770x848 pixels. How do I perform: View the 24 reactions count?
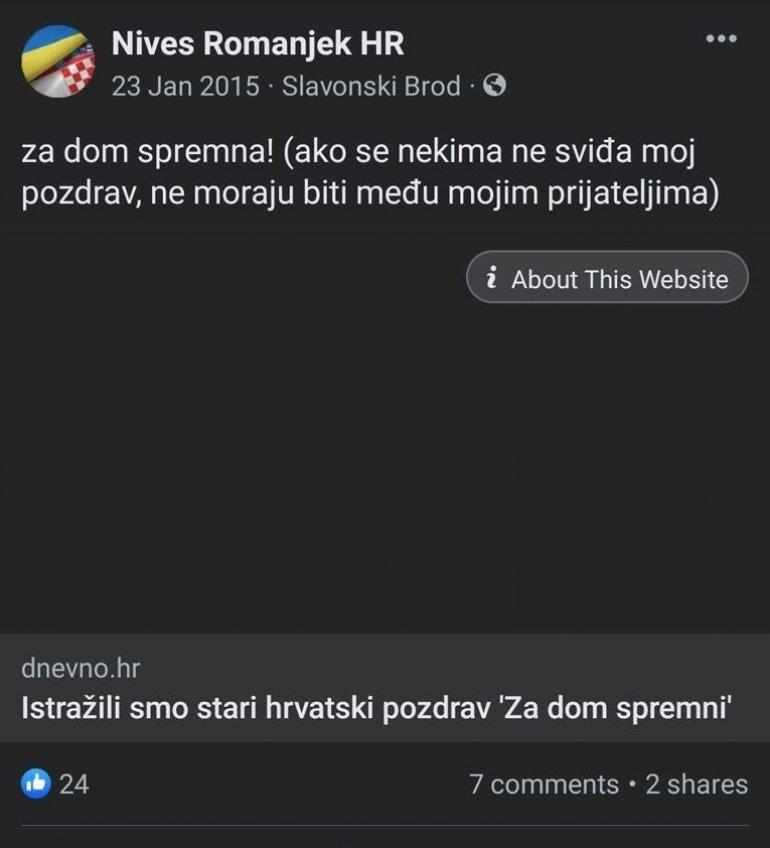74,784
